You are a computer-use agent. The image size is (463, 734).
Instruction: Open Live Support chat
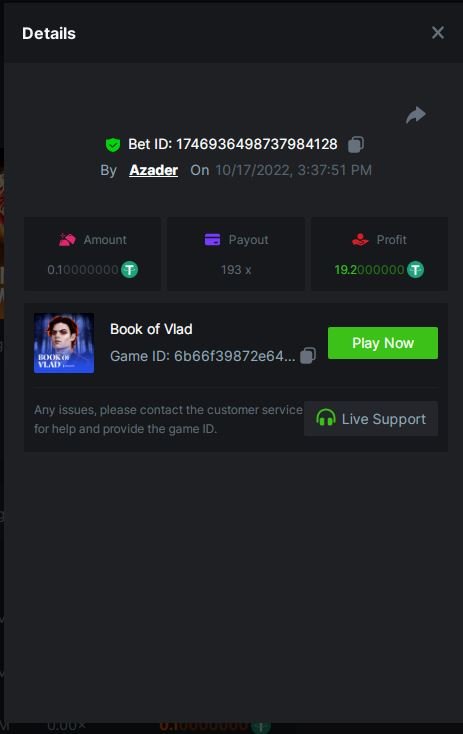tap(371, 418)
